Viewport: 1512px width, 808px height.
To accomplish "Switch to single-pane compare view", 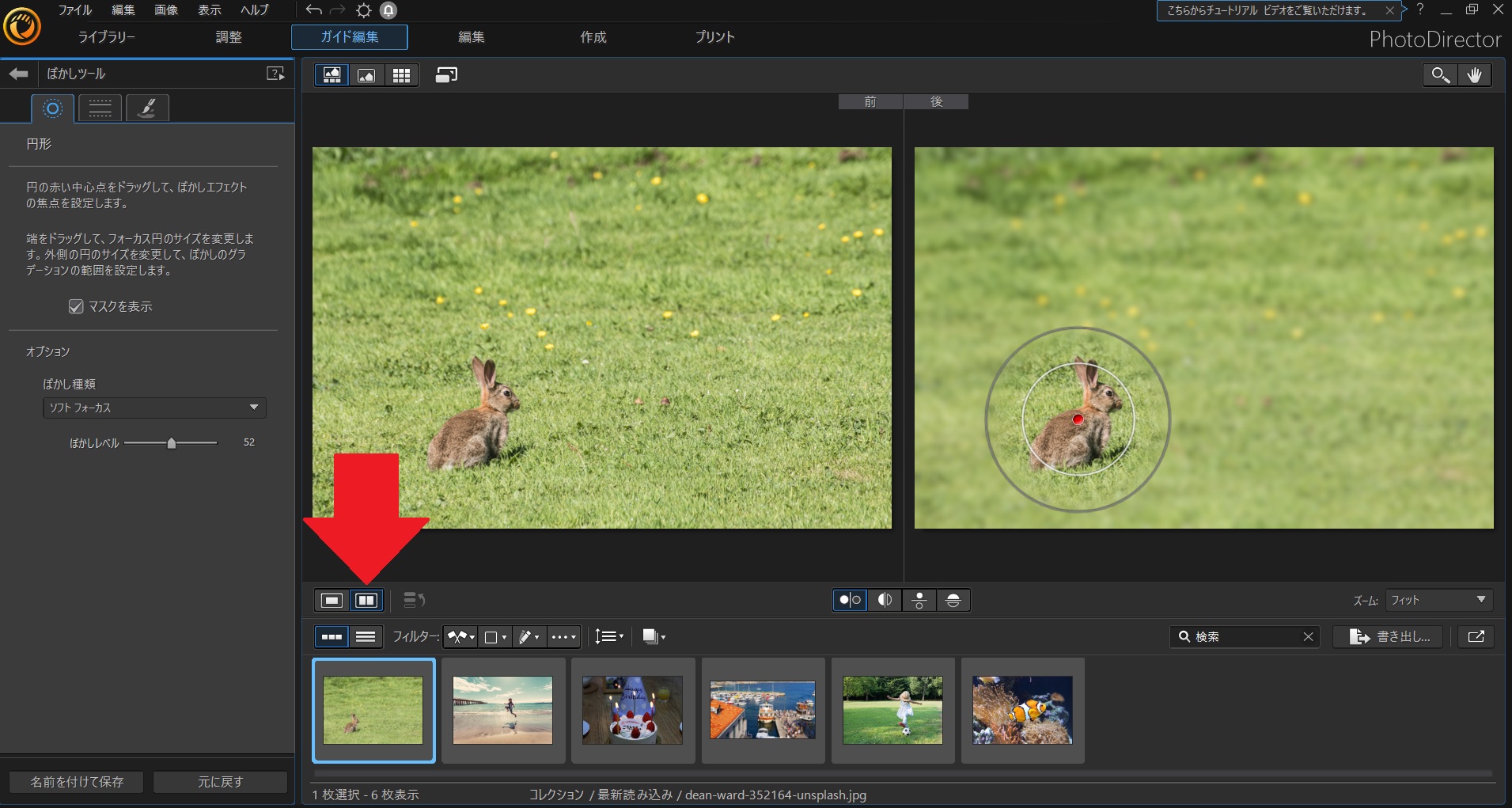I will pyautogui.click(x=332, y=601).
